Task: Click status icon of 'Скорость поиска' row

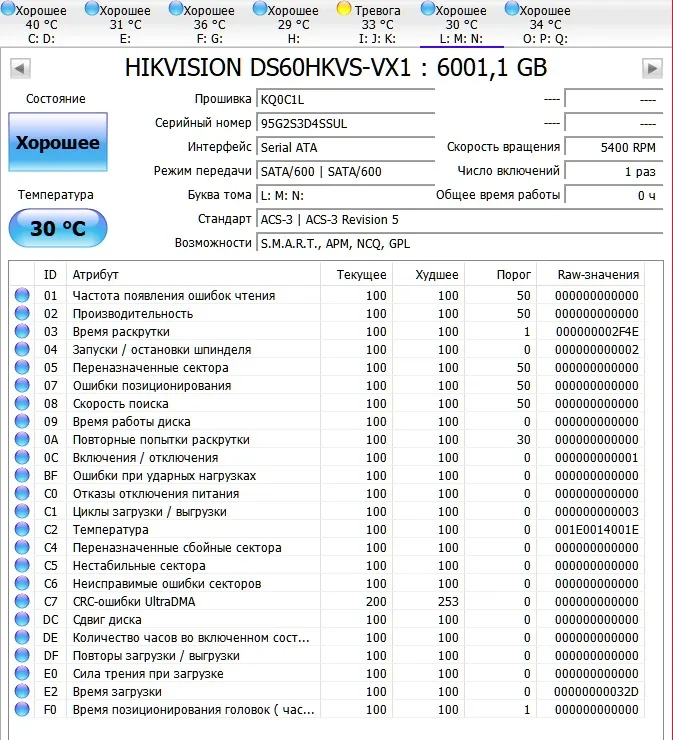Action: coord(22,404)
